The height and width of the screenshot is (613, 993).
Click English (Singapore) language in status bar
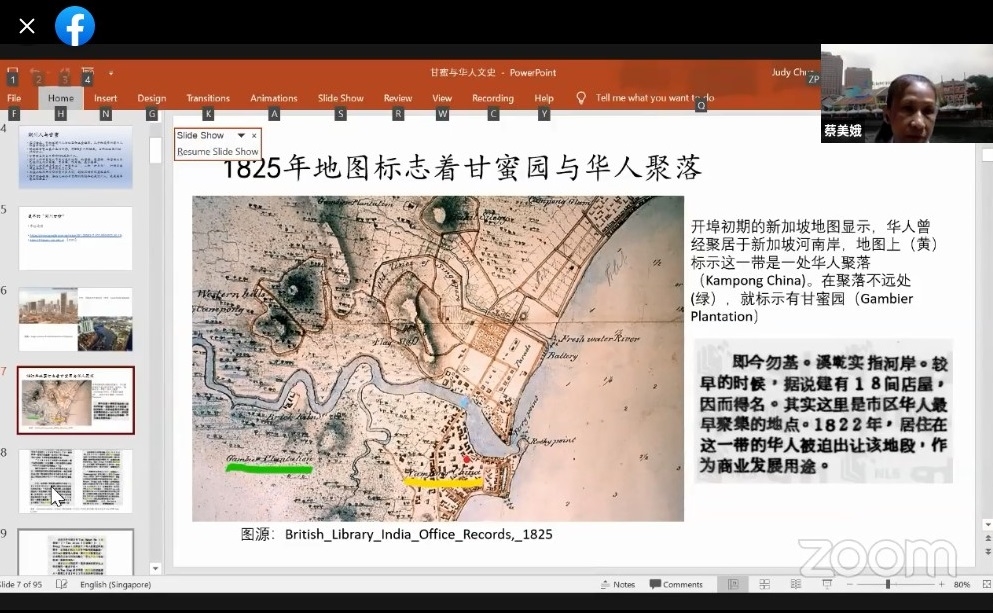click(x=115, y=585)
